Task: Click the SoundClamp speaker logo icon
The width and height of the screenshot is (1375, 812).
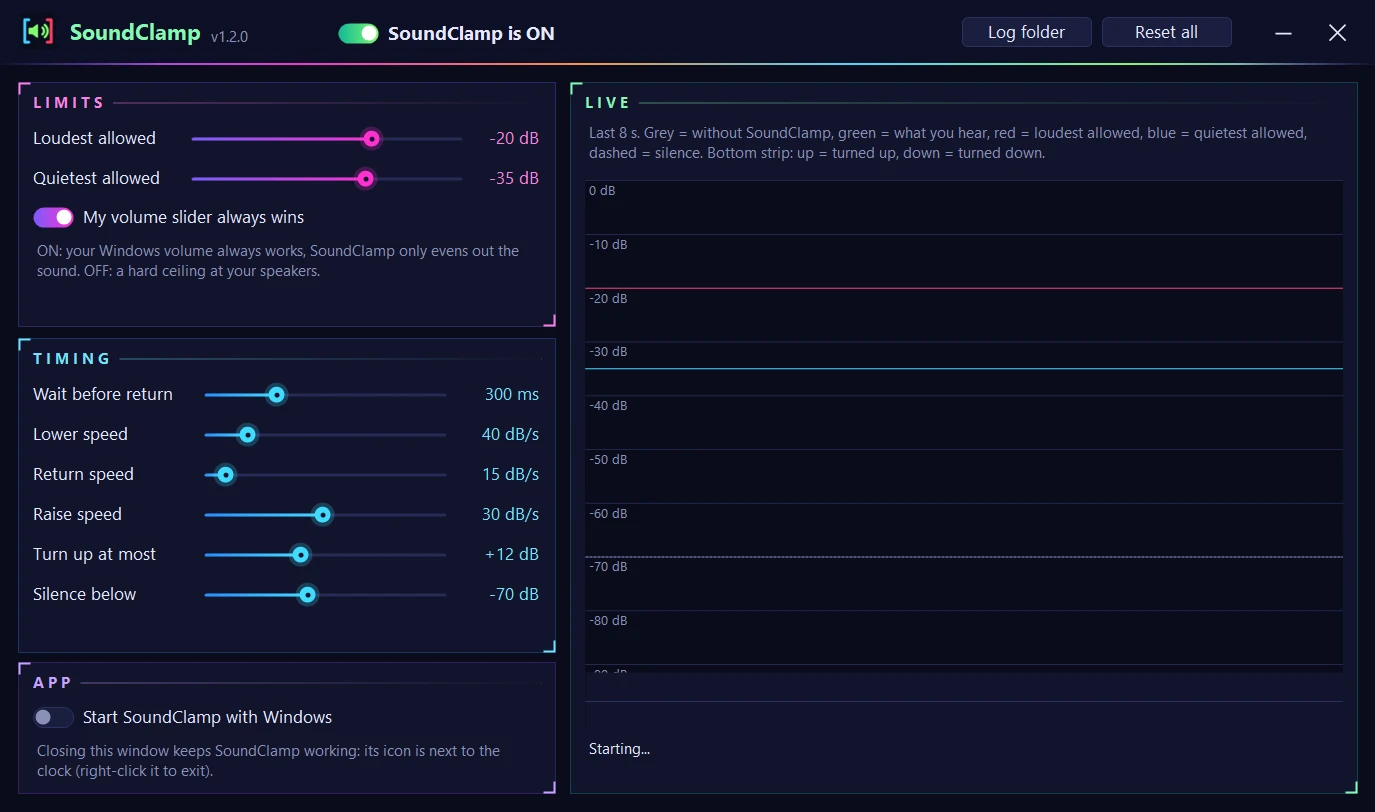Action: (38, 32)
